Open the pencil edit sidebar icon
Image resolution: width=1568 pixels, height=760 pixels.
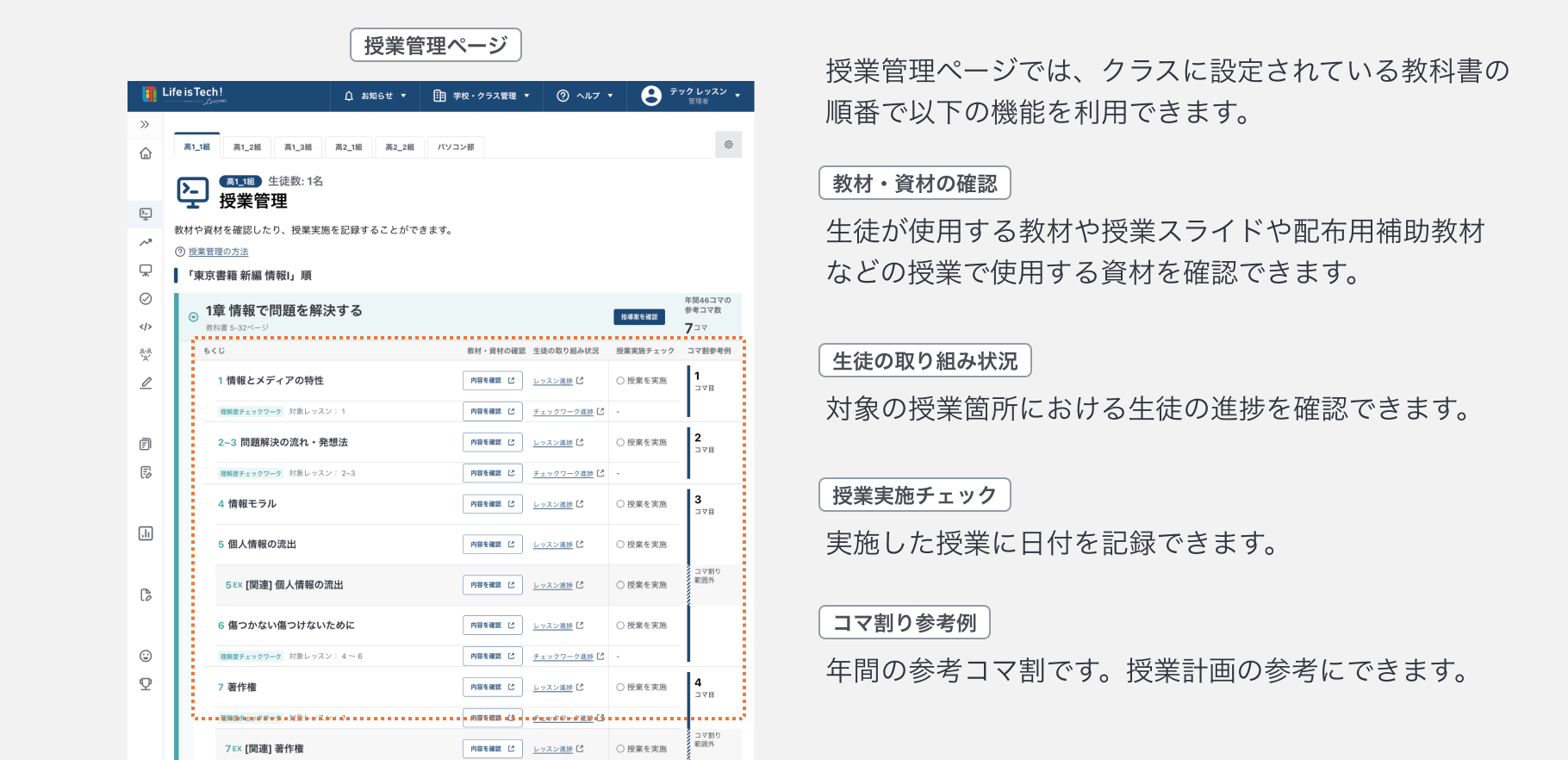146,383
